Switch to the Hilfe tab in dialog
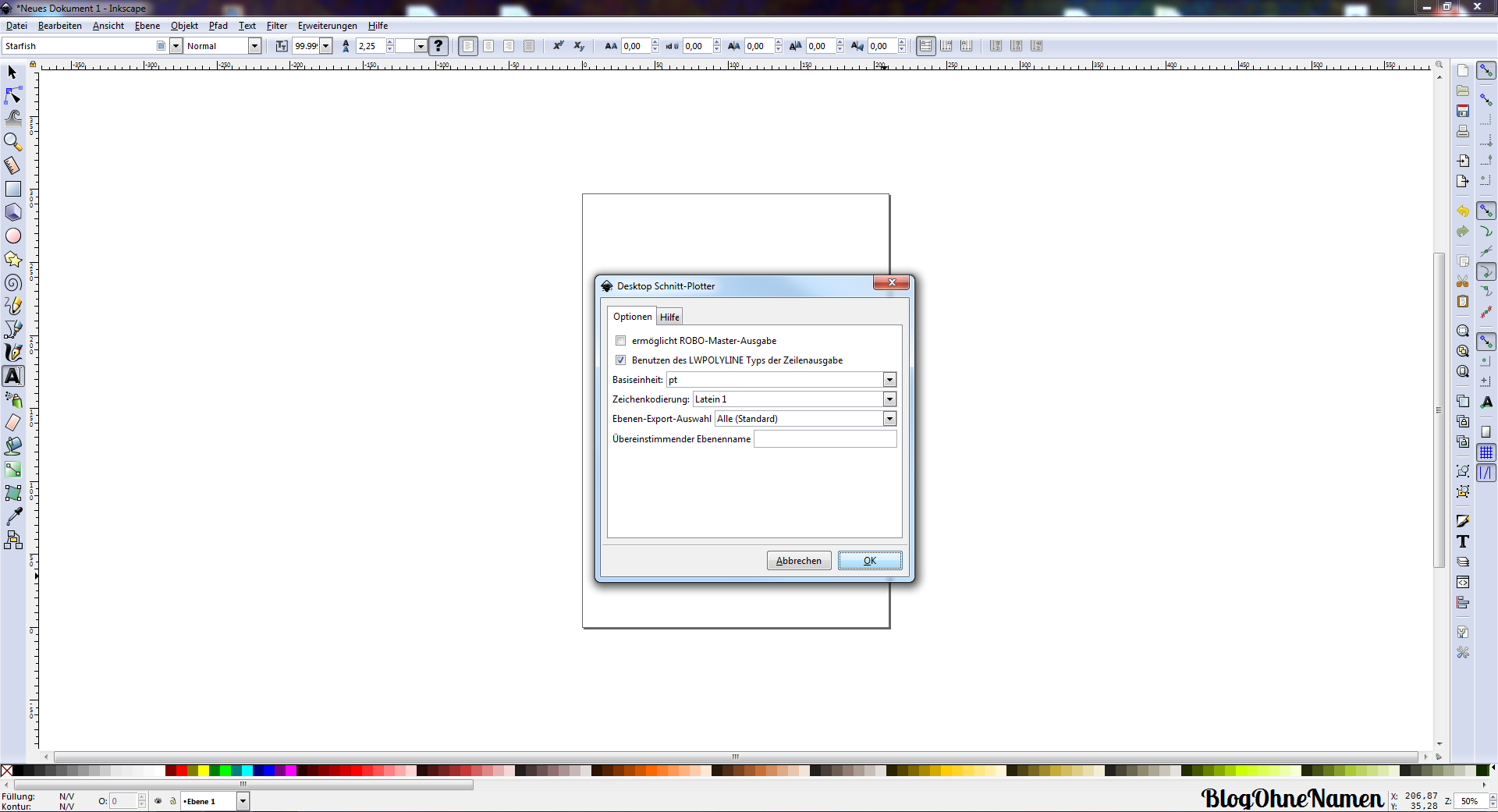The width and height of the screenshot is (1498, 812). [x=669, y=317]
